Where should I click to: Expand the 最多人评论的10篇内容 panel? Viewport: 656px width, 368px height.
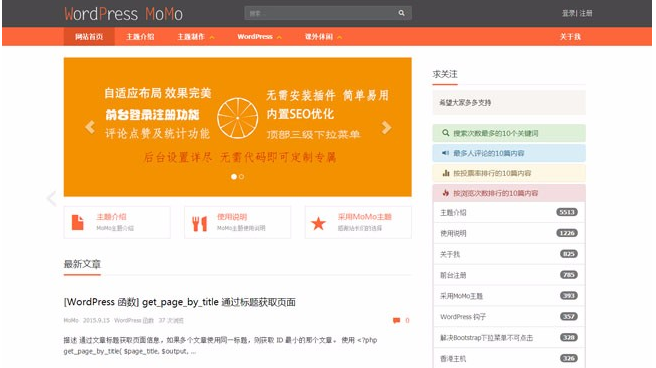click(x=509, y=153)
